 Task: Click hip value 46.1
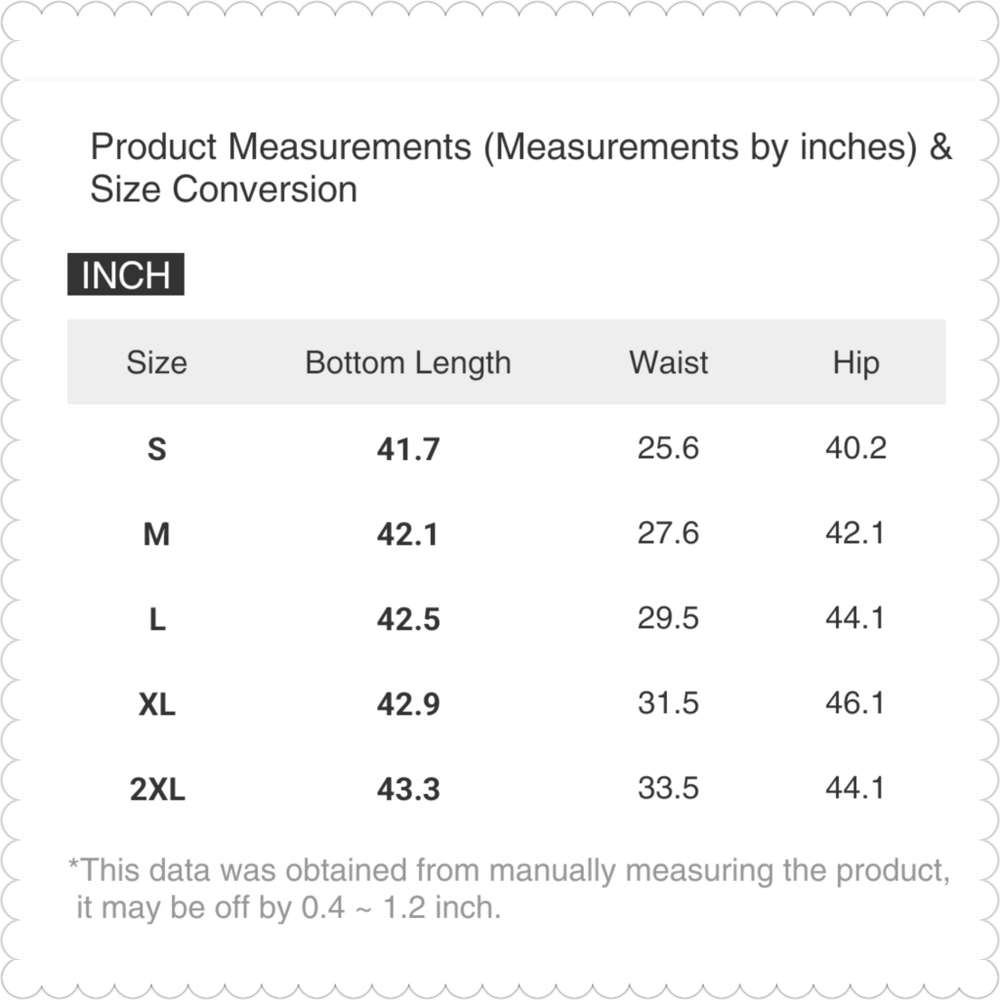[x=856, y=703]
